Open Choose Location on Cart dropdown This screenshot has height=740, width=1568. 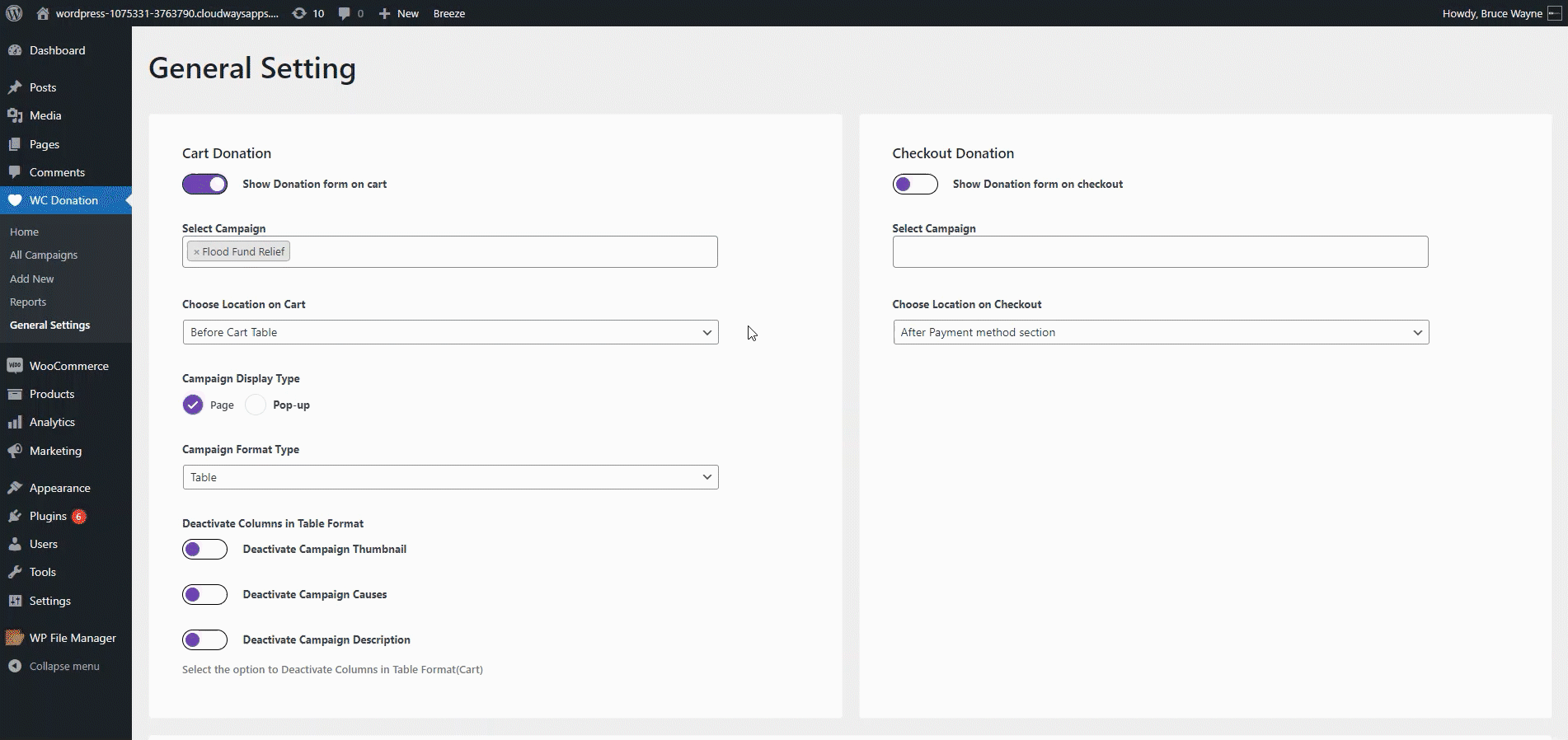(450, 332)
